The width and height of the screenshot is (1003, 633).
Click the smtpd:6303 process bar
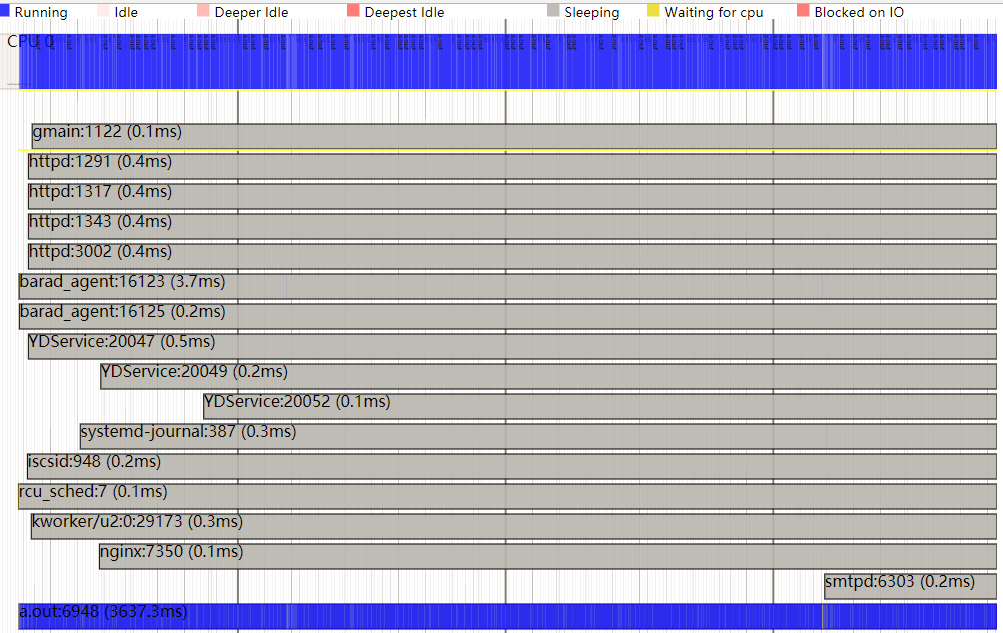click(910, 587)
